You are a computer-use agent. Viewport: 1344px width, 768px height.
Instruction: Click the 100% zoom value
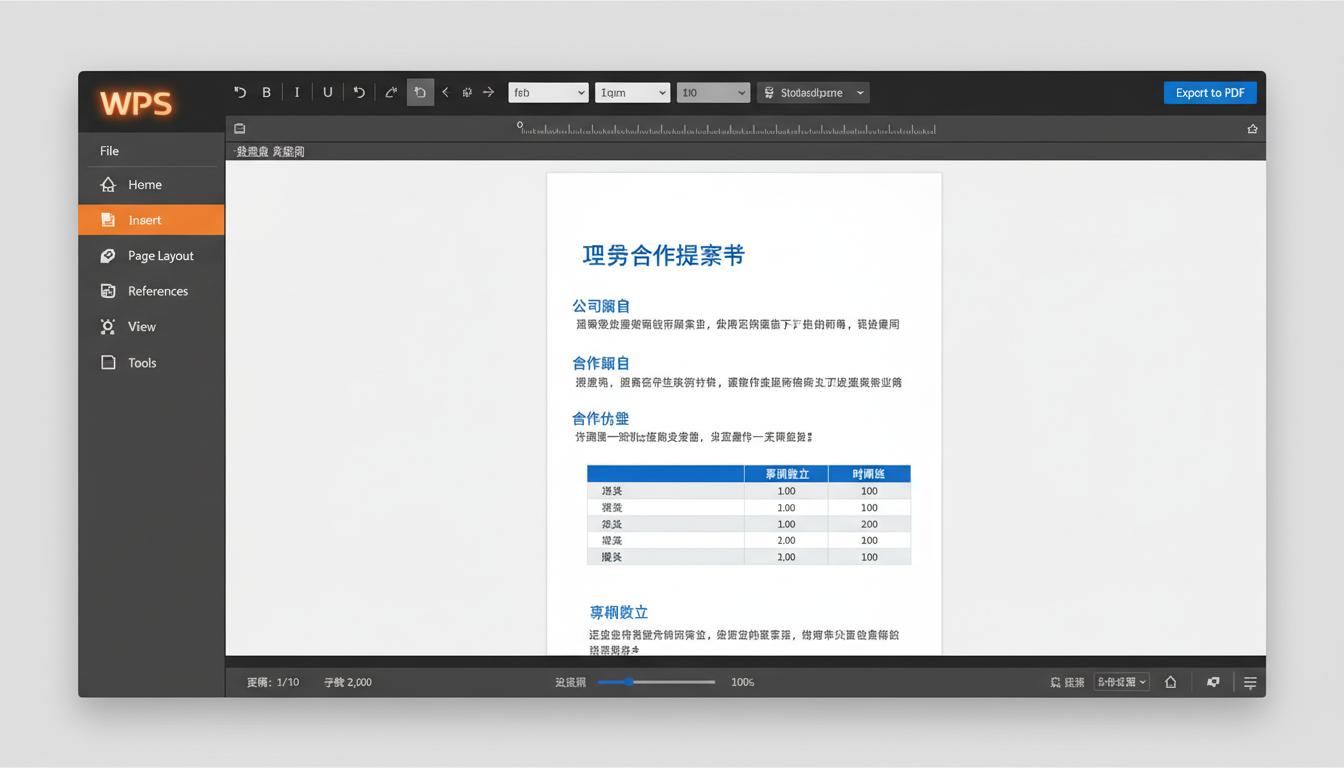point(742,682)
